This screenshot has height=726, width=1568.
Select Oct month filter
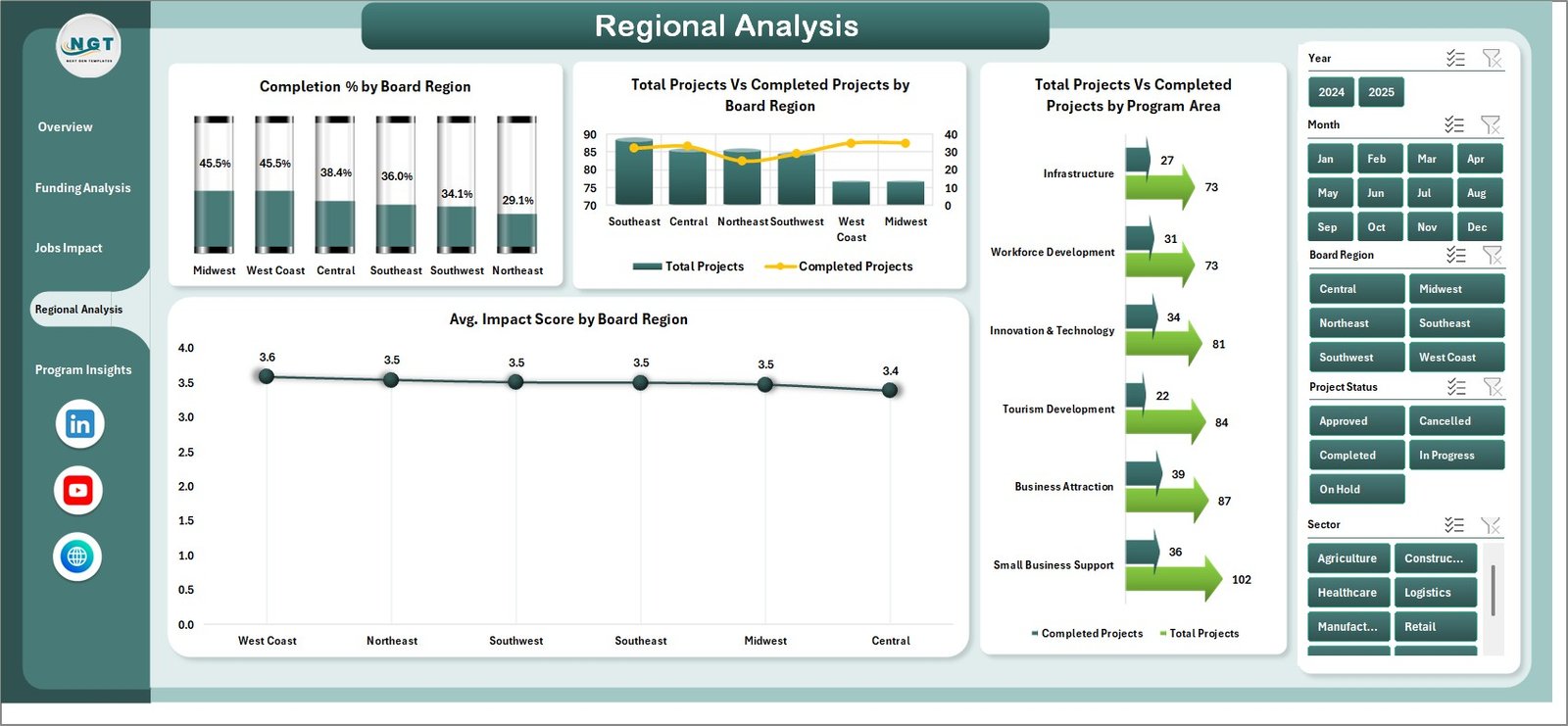click(x=1381, y=227)
